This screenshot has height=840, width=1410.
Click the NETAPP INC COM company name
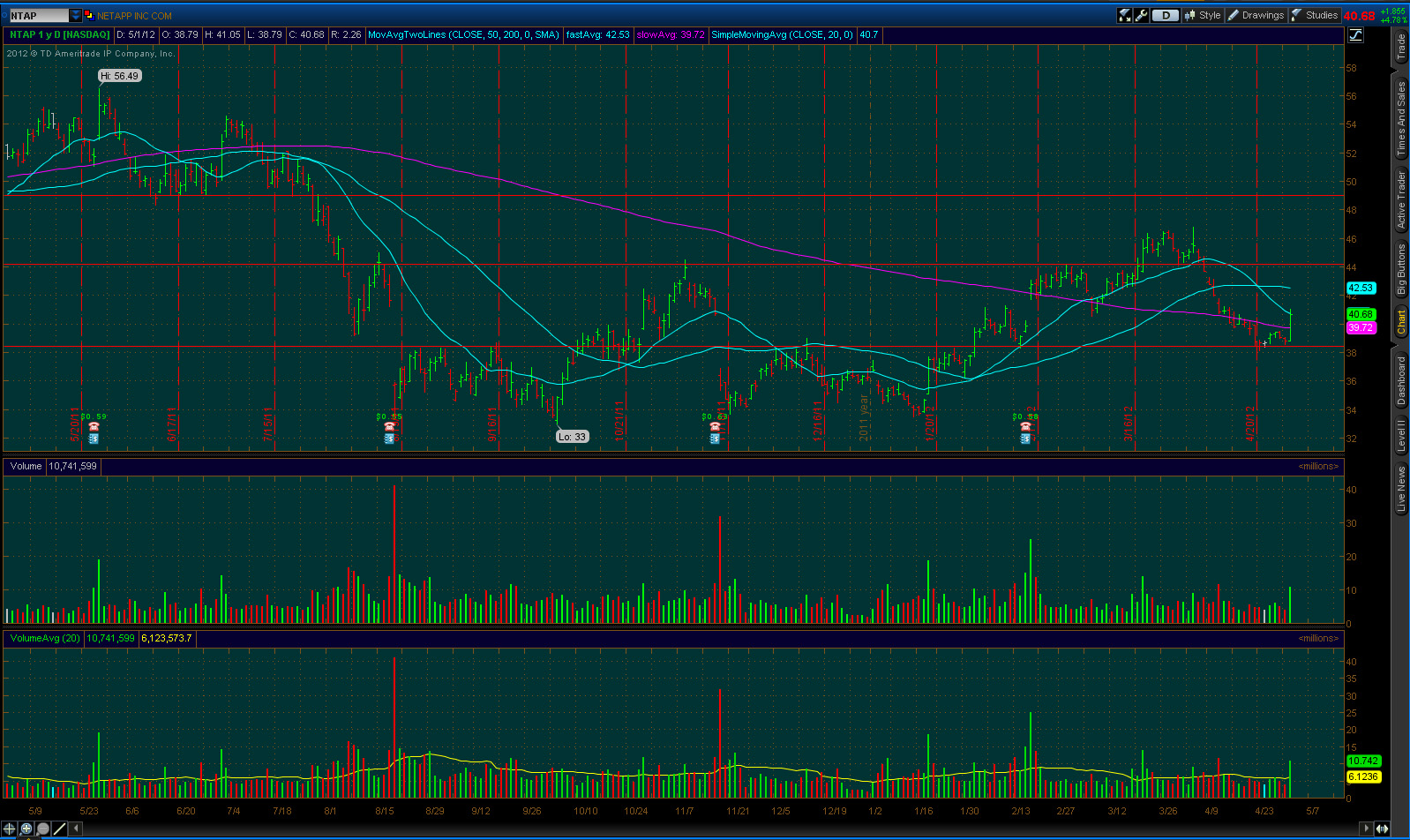[x=135, y=16]
